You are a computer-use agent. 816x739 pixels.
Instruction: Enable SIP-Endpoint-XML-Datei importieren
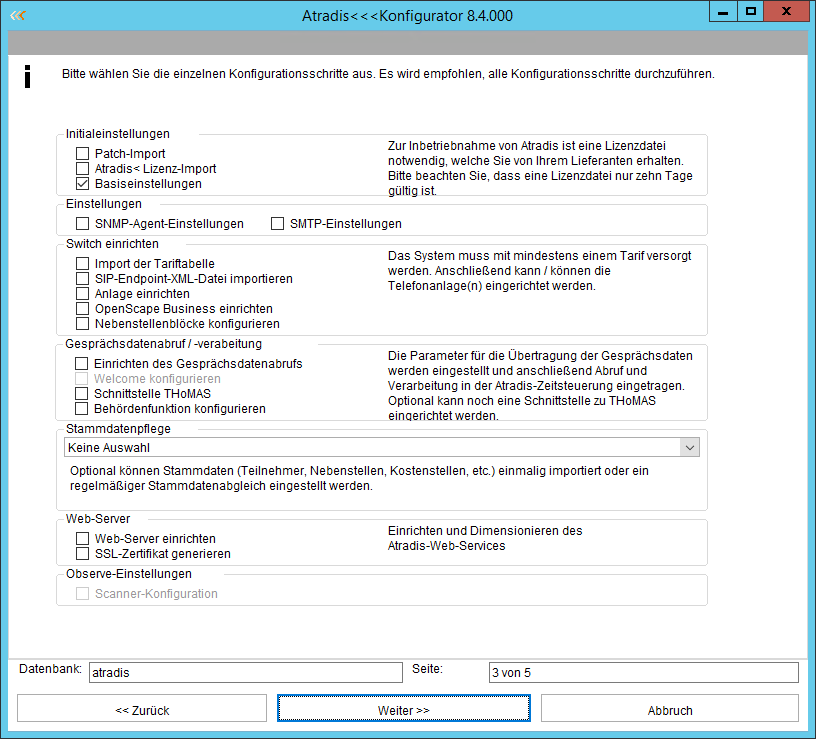tap(82, 279)
